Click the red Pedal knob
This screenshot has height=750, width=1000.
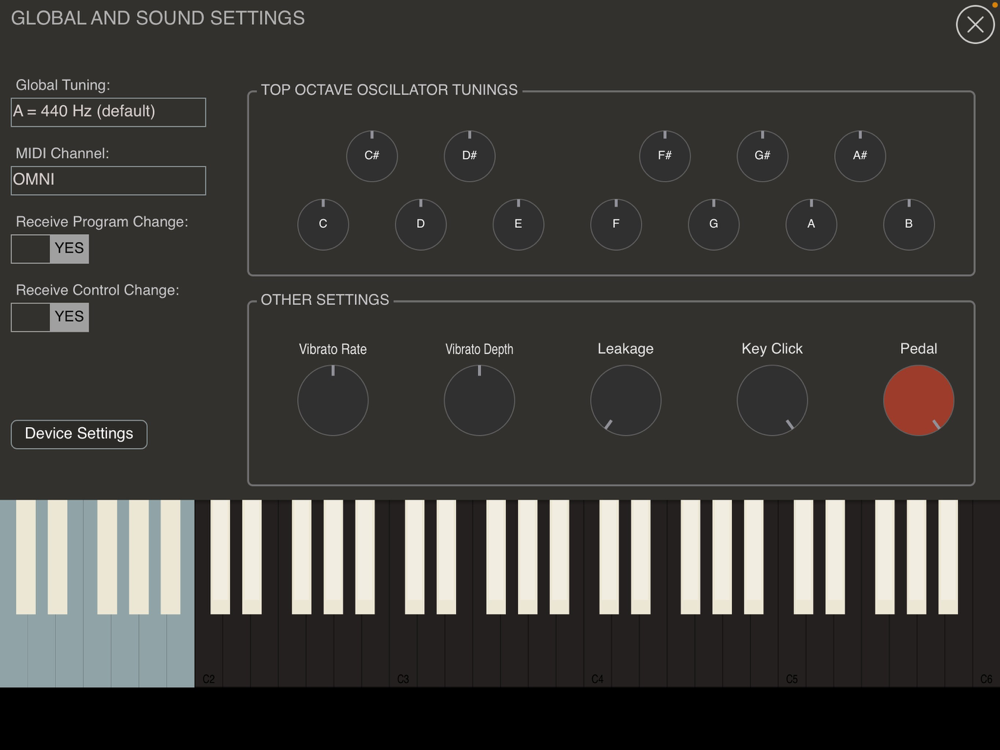point(918,401)
